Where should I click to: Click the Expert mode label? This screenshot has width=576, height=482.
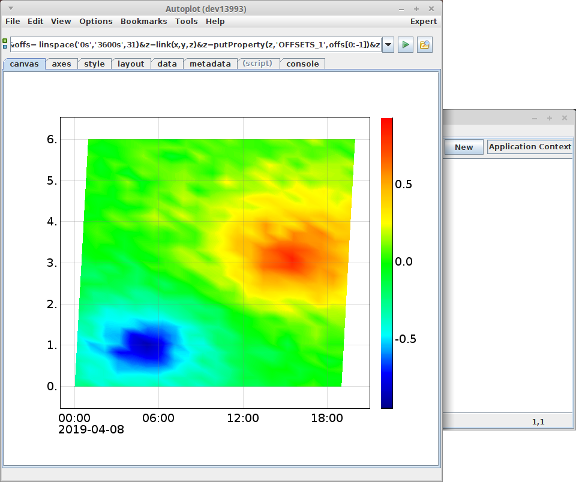(x=424, y=21)
